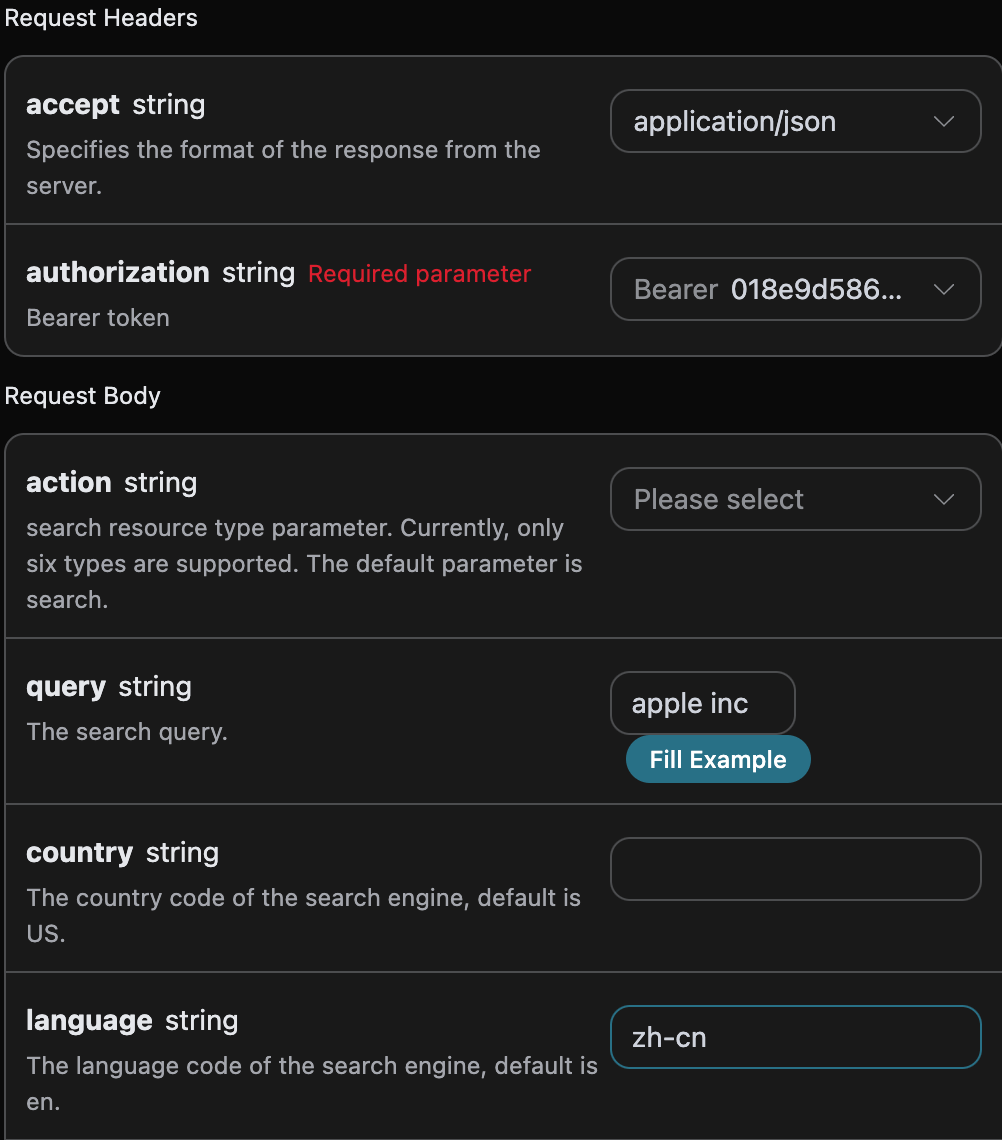1002x1140 pixels.
Task: Click the chevron arrow in action dropdown
Action: coord(944,499)
